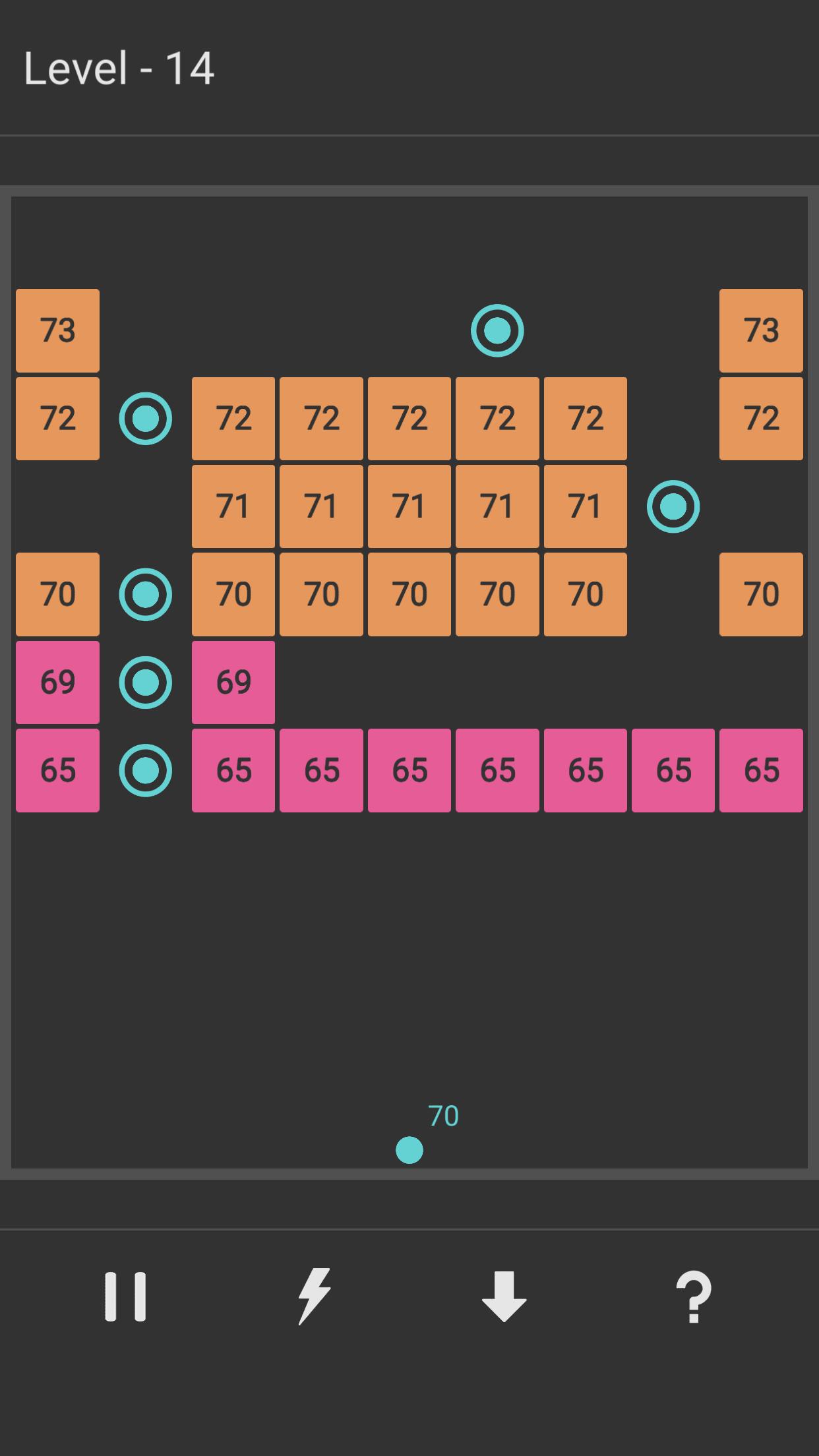Tap the lightning bolt speed-up icon

315,1296
